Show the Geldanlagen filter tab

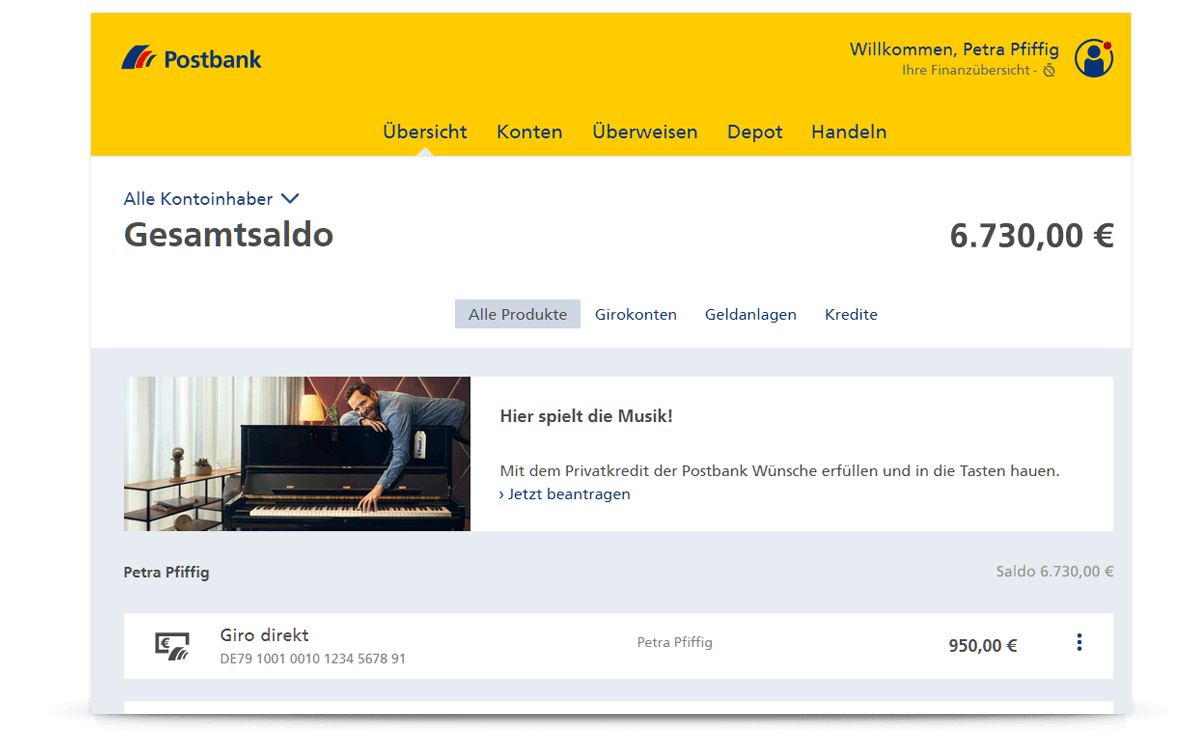[x=751, y=314]
